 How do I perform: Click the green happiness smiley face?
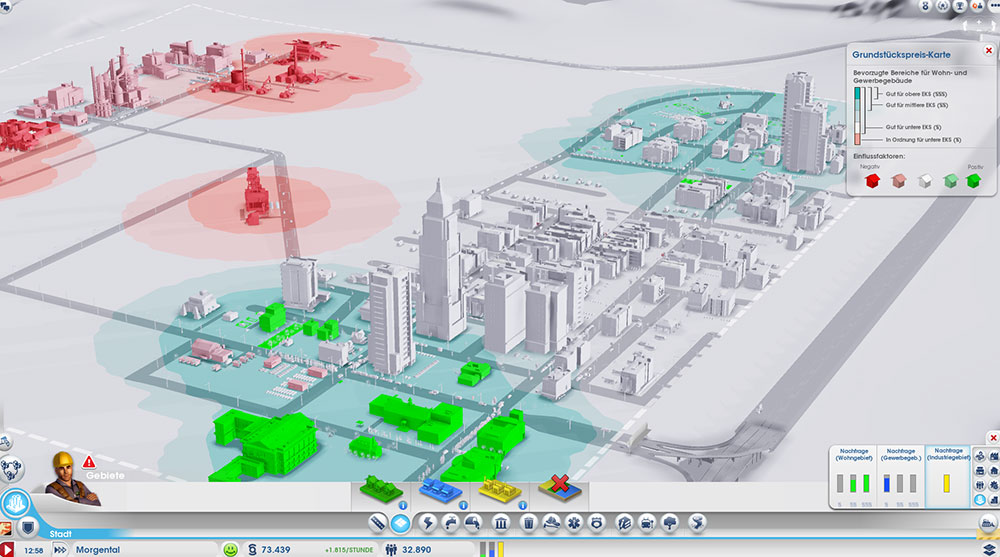click(x=230, y=549)
